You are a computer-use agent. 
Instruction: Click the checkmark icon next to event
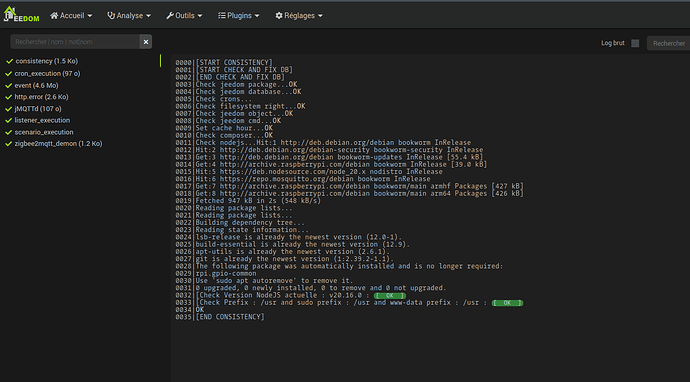[x=8, y=85]
